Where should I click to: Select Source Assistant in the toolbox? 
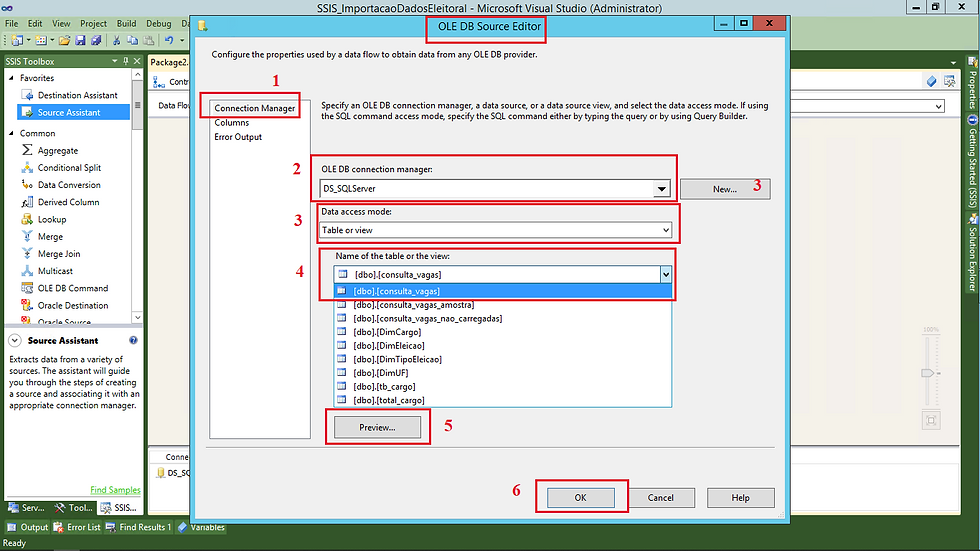(69, 112)
